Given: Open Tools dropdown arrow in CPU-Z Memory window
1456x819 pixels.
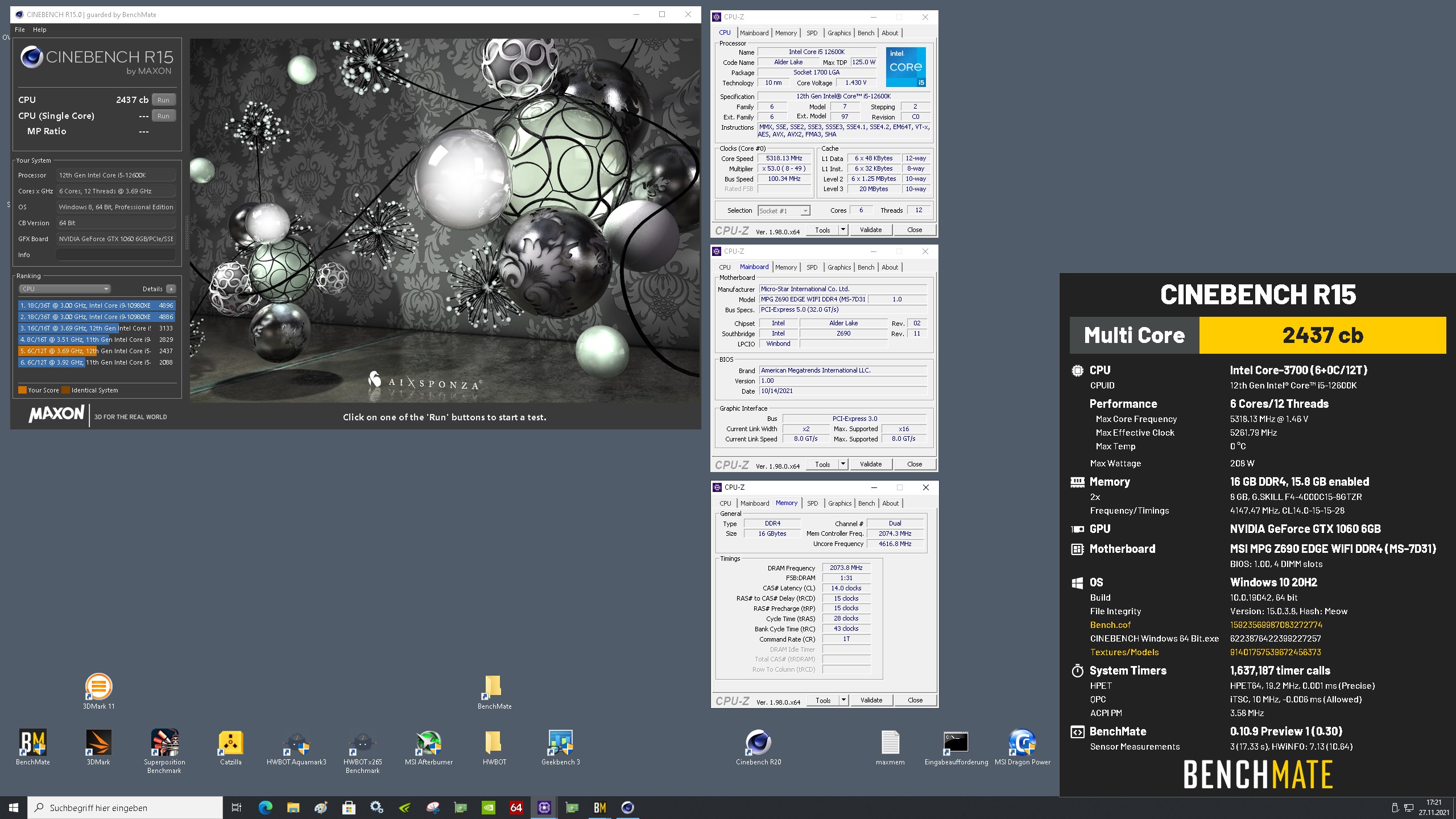Looking at the screenshot, I should coord(843,700).
